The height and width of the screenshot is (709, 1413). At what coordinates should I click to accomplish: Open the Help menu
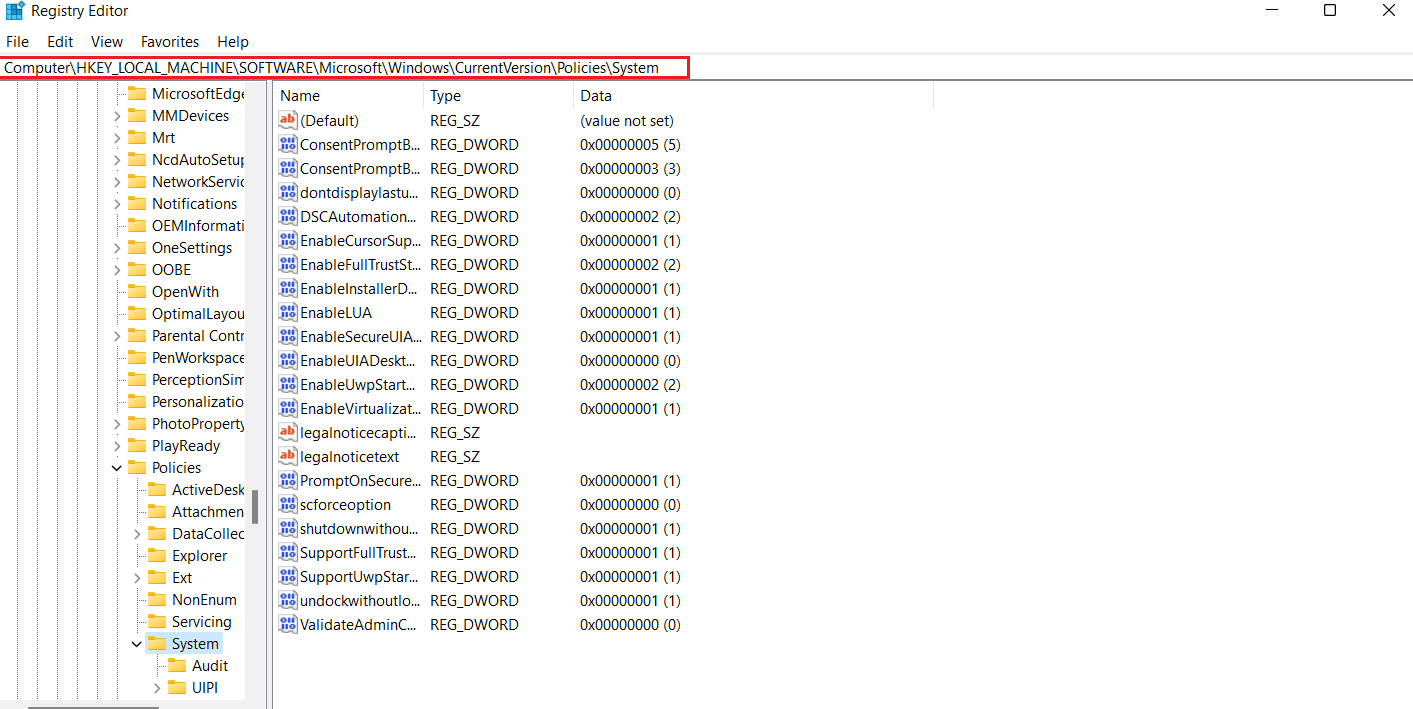(233, 42)
